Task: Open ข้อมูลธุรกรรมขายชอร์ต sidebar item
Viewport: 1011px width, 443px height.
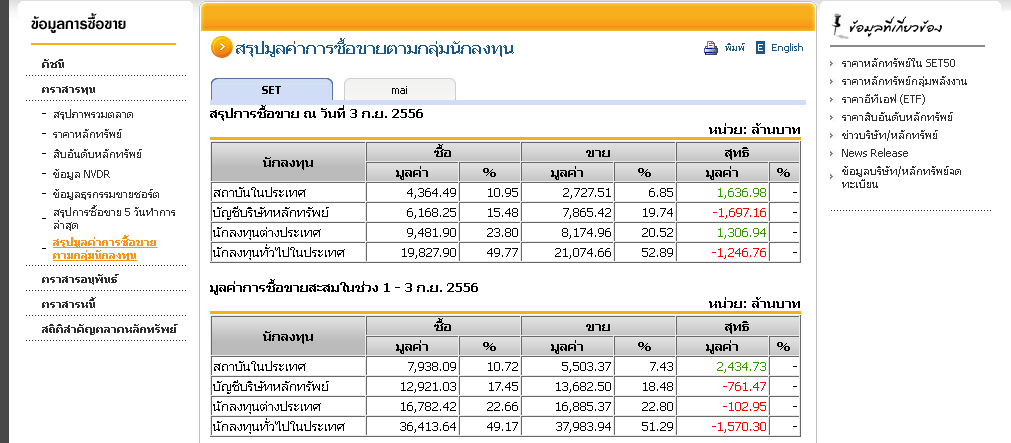Action: (x=106, y=193)
